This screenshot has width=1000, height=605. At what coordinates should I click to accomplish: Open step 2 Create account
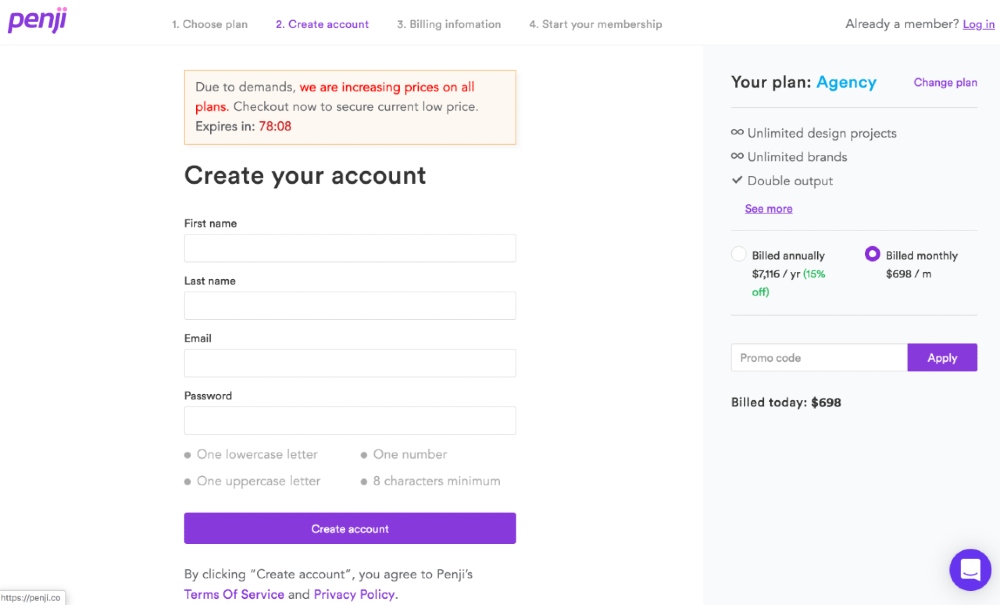(322, 24)
